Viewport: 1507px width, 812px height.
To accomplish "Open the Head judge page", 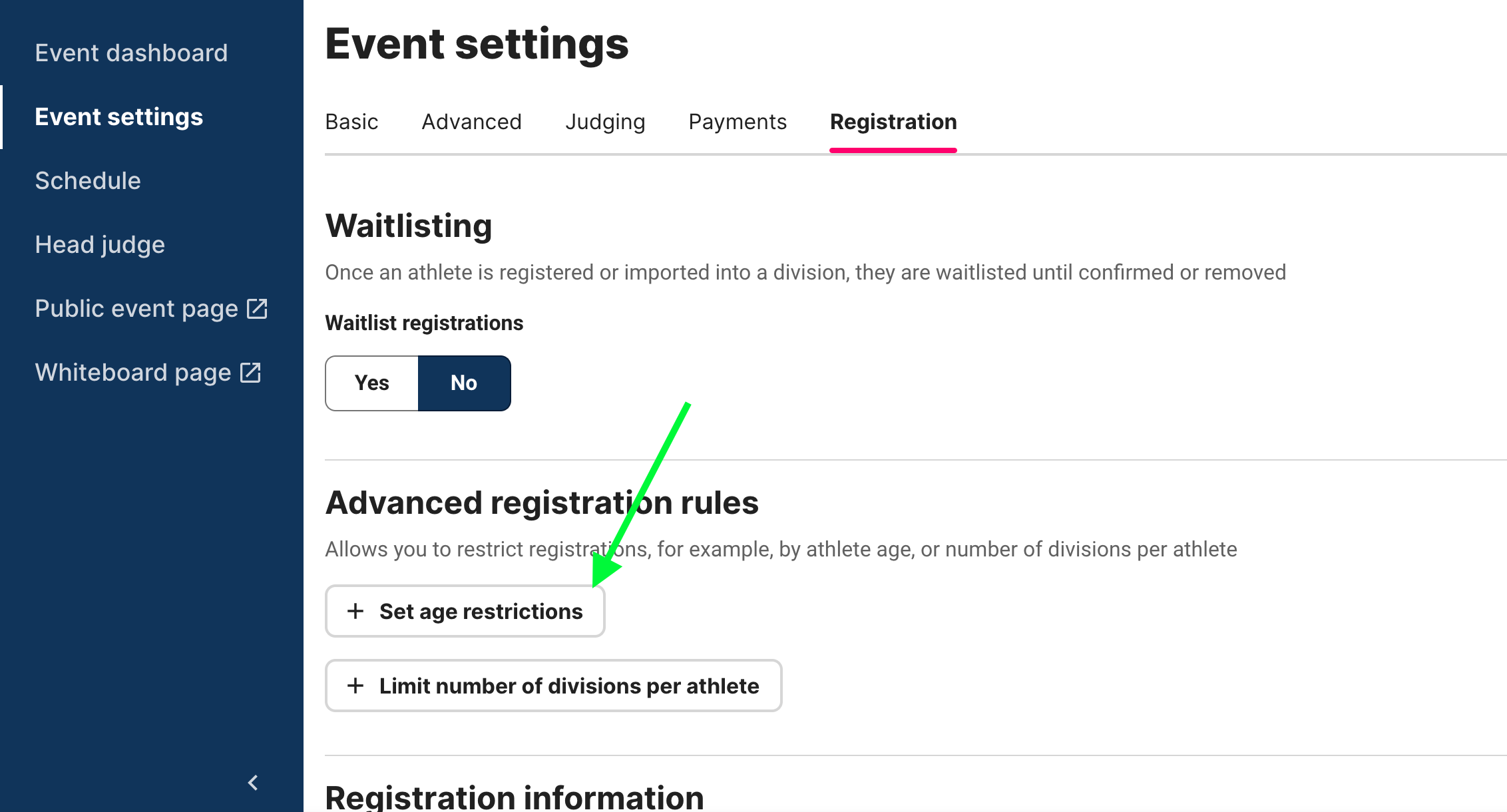I will (x=100, y=244).
